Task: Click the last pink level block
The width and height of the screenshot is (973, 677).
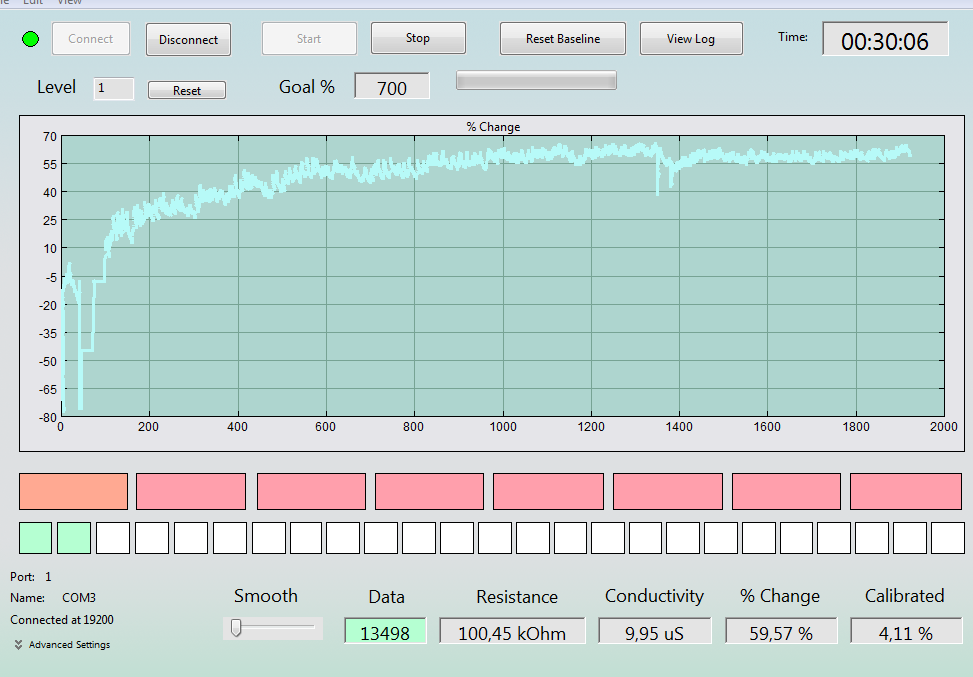Action: point(905,491)
